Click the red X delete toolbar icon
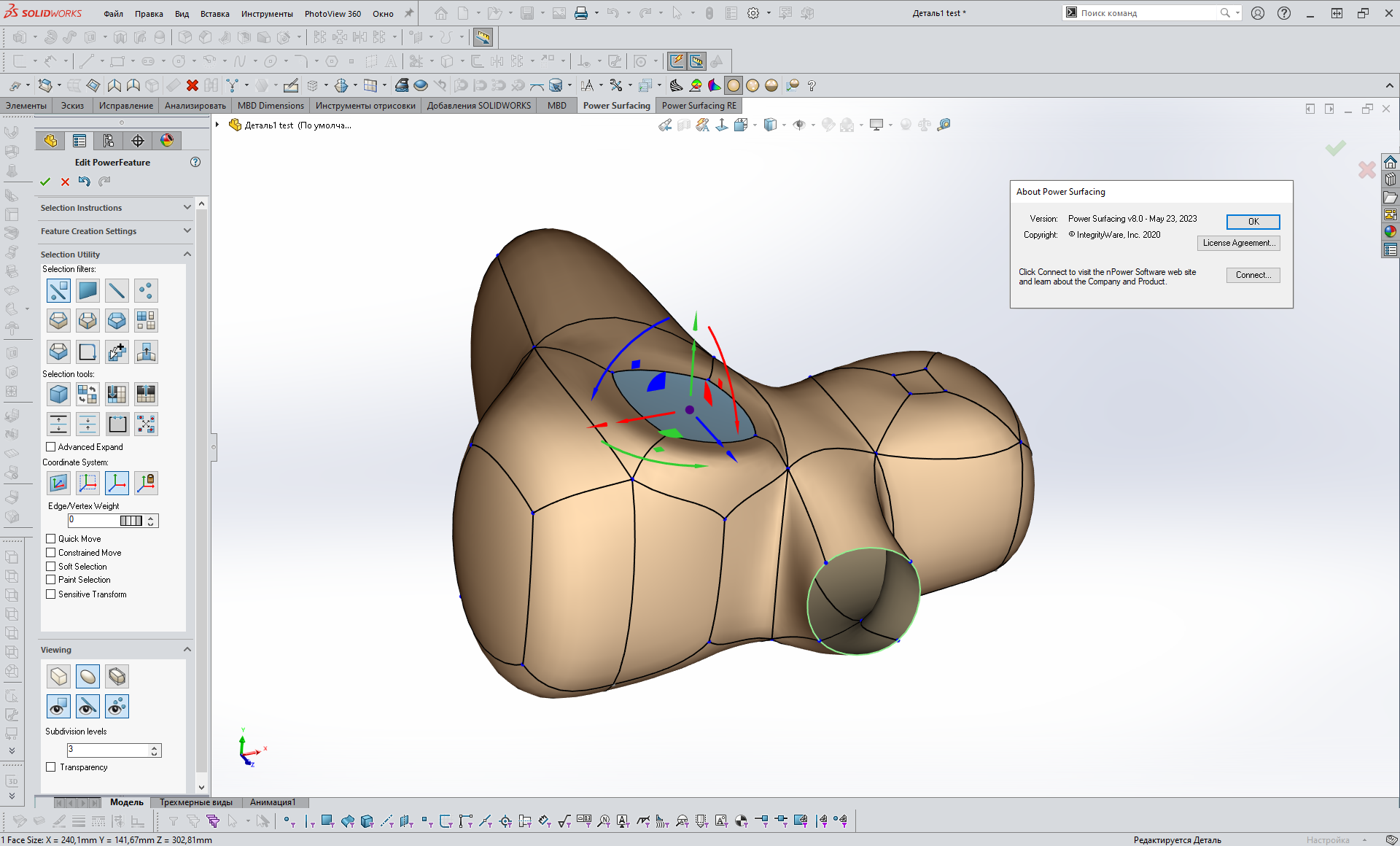1400x846 pixels. (x=192, y=85)
